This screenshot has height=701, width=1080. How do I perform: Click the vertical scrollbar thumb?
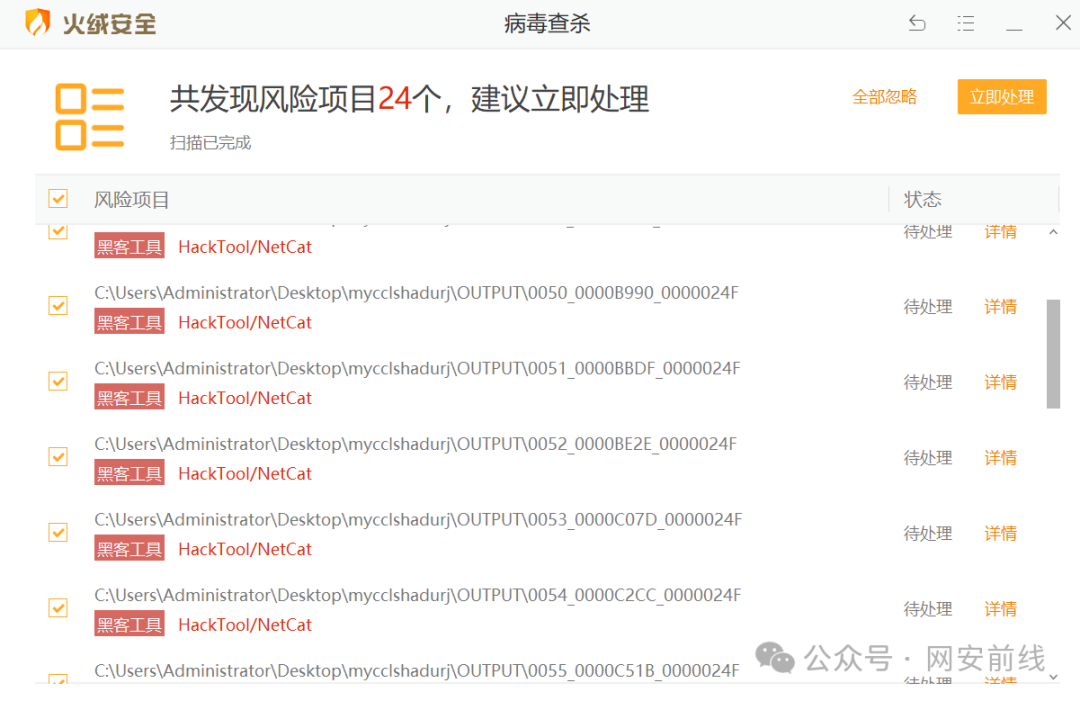[1053, 355]
